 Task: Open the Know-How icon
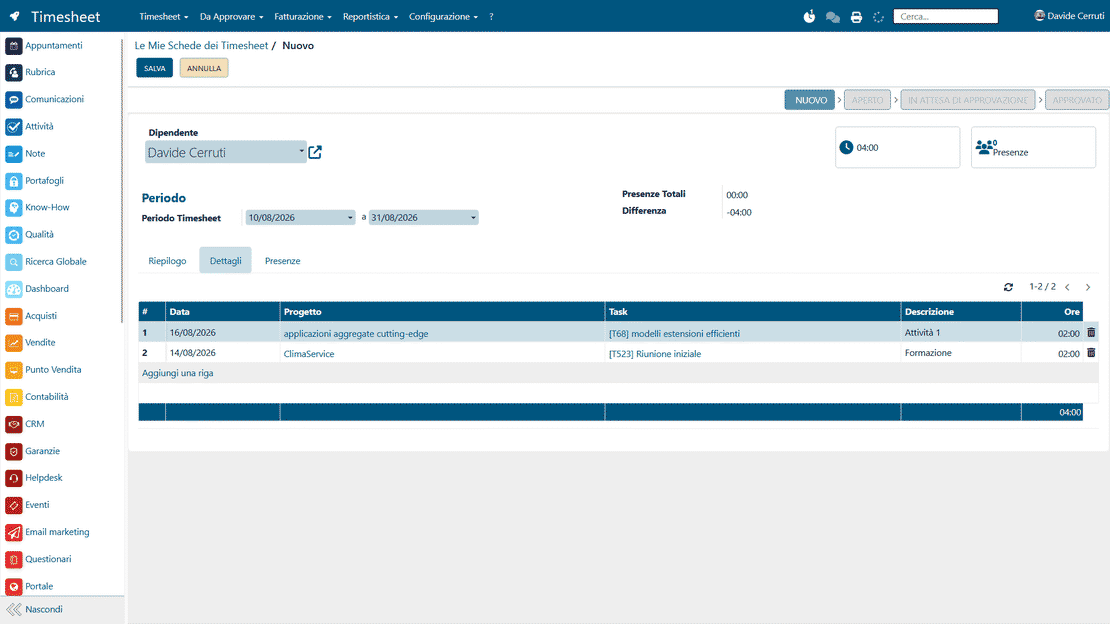(x=13, y=208)
